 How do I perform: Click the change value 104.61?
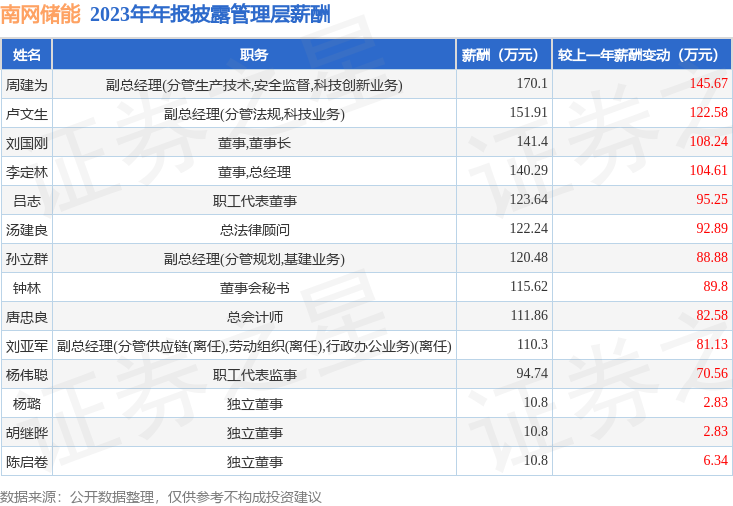point(709,170)
